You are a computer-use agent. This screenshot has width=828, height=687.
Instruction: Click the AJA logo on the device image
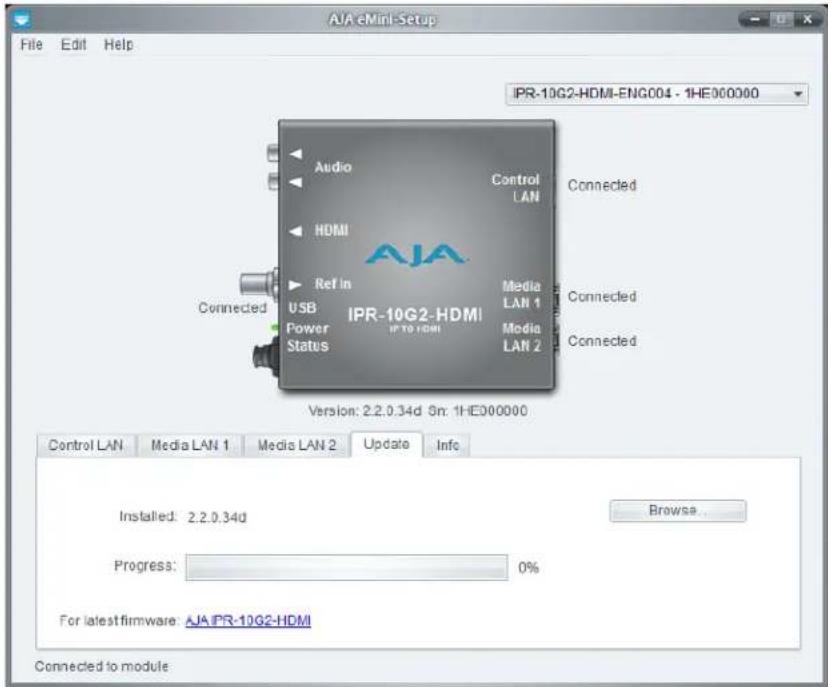coord(416,255)
